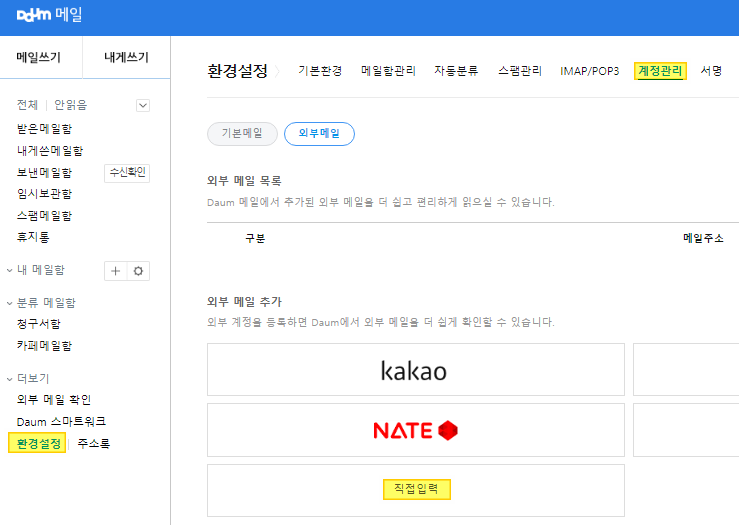The width and height of the screenshot is (739, 525).
Task: Open 환경설정 in the sidebar
Action: pyautogui.click(x=37, y=443)
